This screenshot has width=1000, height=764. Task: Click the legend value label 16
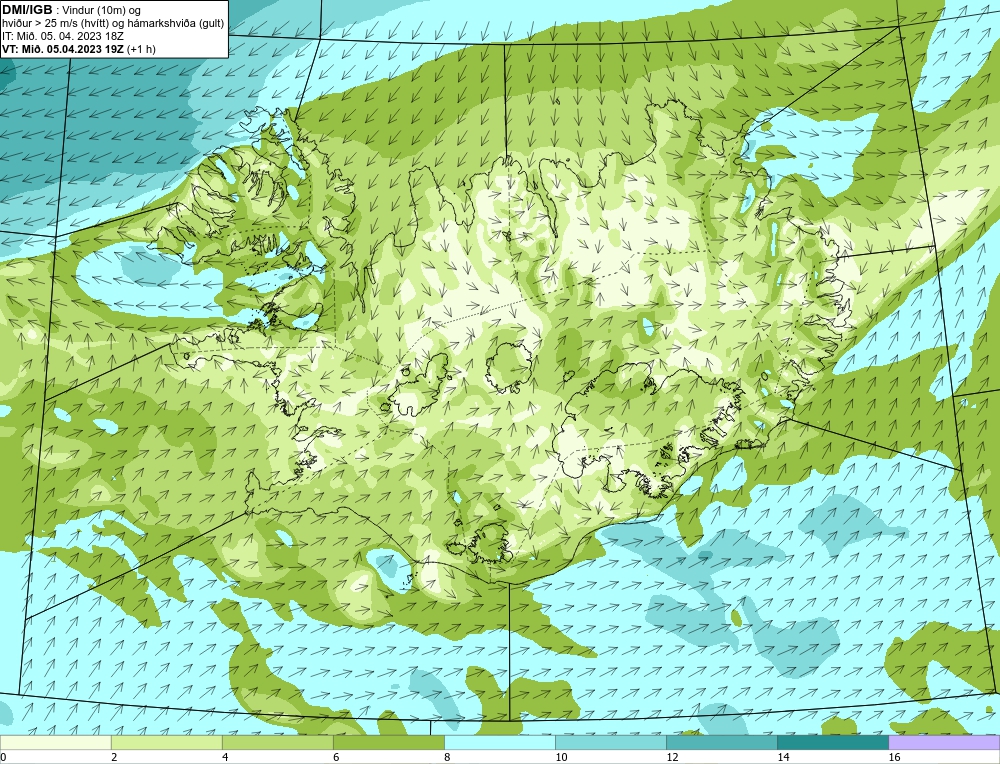click(894, 757)
